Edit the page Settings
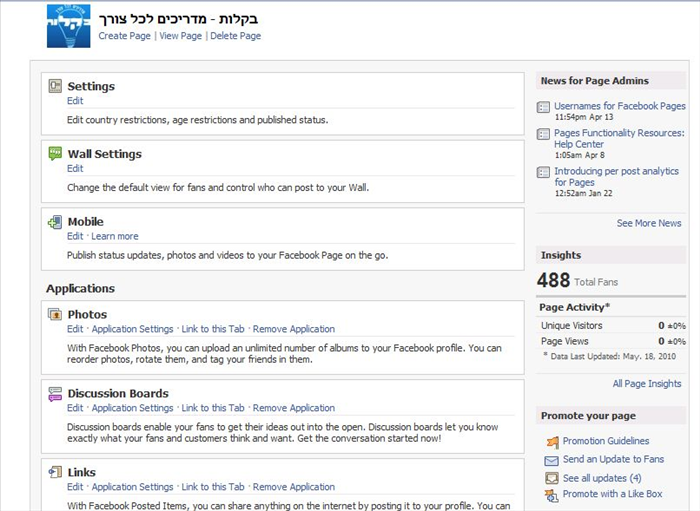700x511 pixels. [75, 101]
